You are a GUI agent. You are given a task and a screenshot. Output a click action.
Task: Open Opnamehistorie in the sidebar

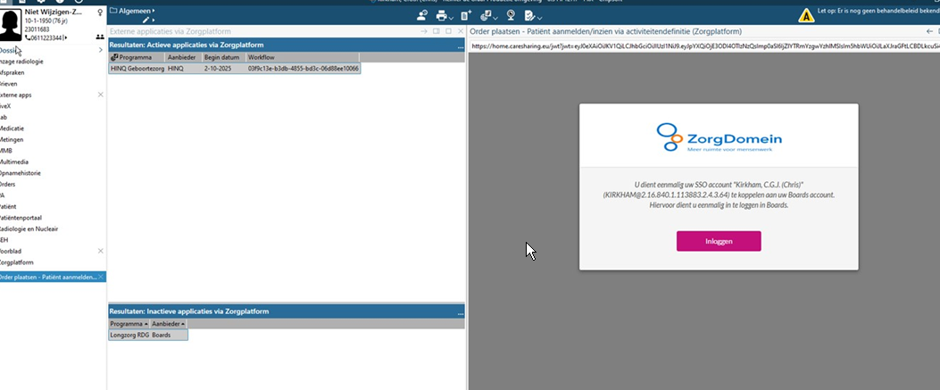coord(20,173)
